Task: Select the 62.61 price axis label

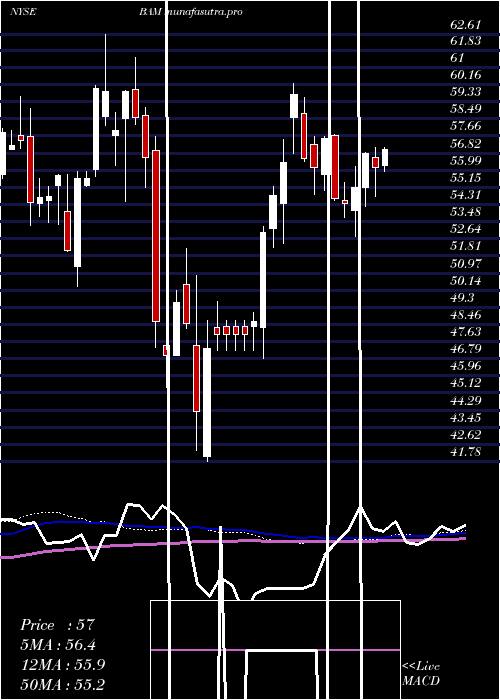Action: pyautogui.click(x=466, y=24)
